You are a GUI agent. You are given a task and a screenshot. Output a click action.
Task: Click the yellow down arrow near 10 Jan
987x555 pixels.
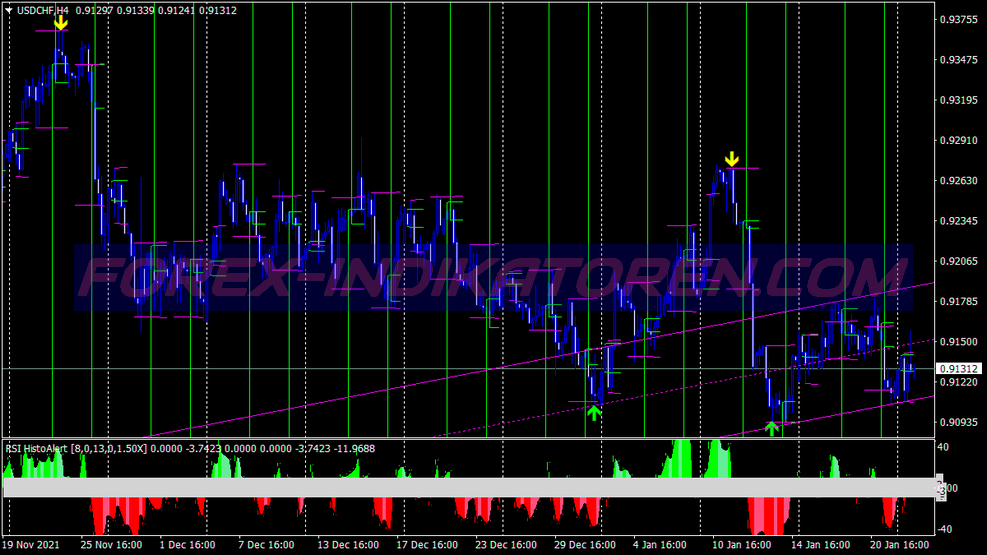point(731,159)
